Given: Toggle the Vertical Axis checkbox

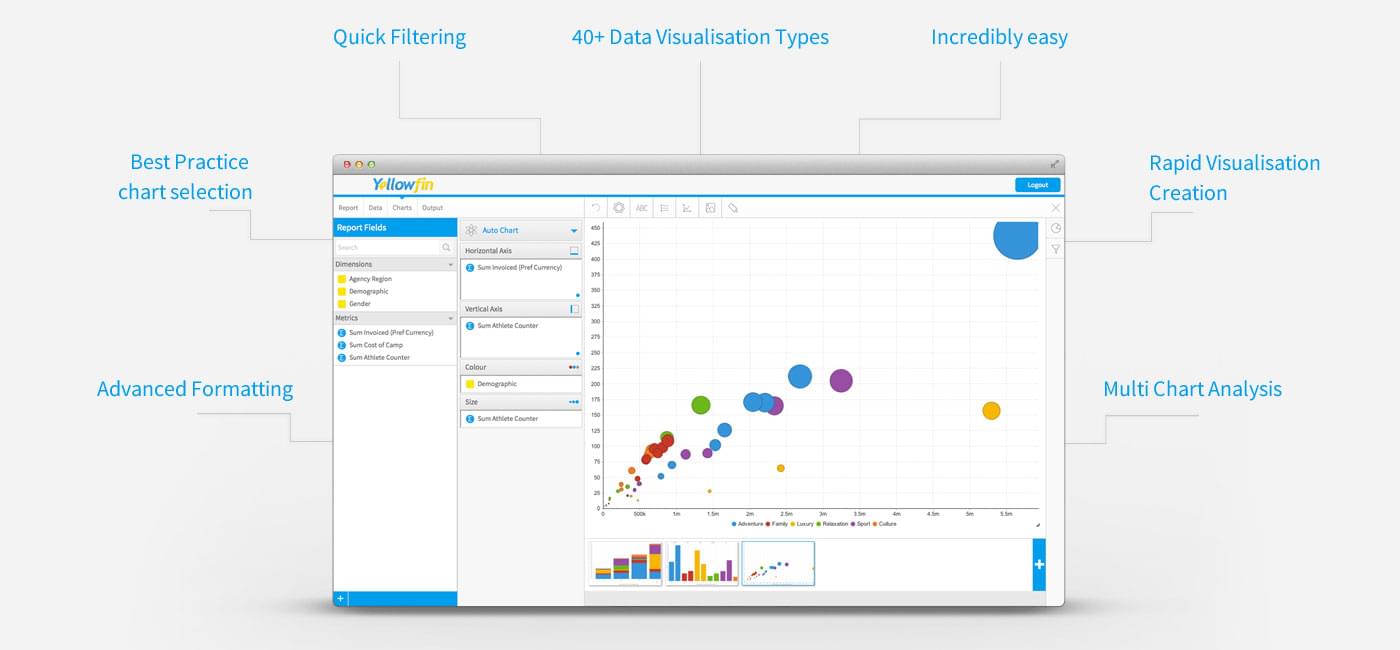Looking at the screenshot, I should pyautogui.click(x=574, y=308).
